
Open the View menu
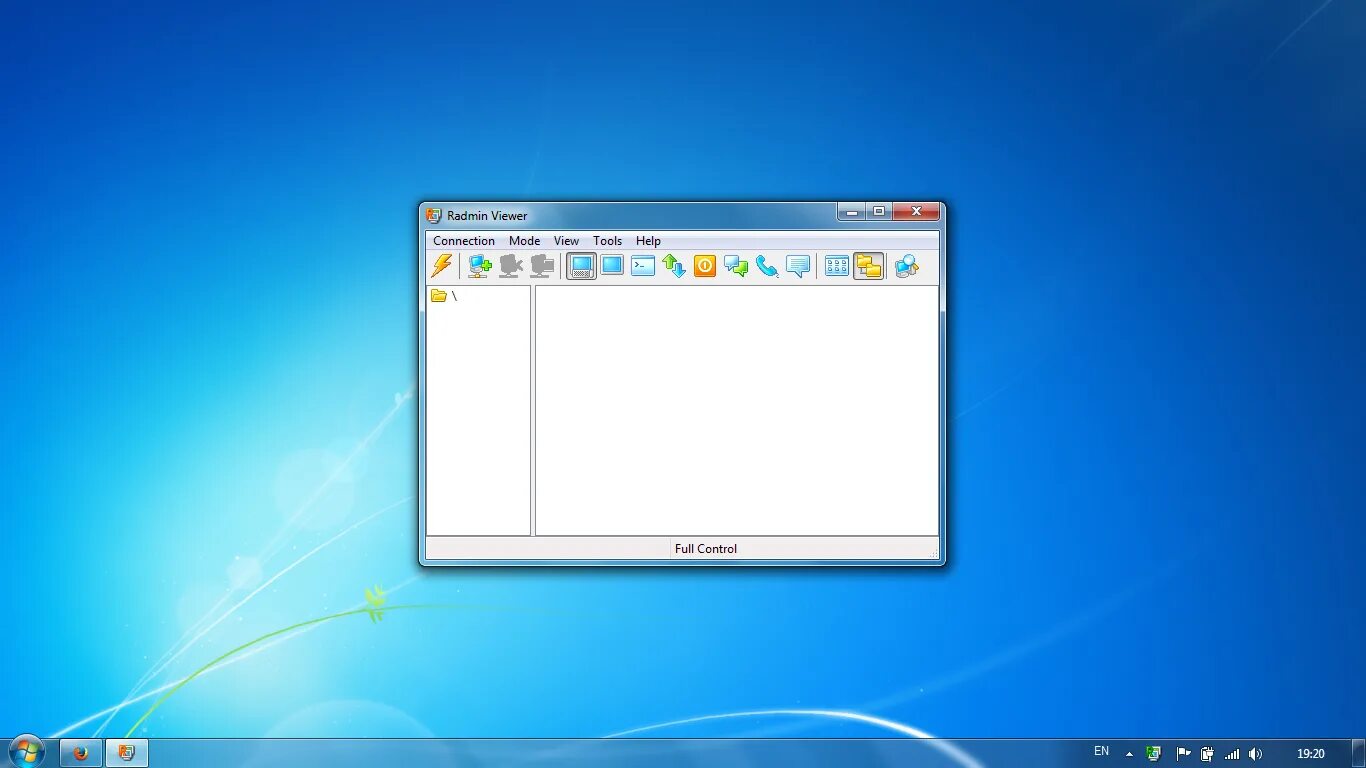(x=567, y=241)
